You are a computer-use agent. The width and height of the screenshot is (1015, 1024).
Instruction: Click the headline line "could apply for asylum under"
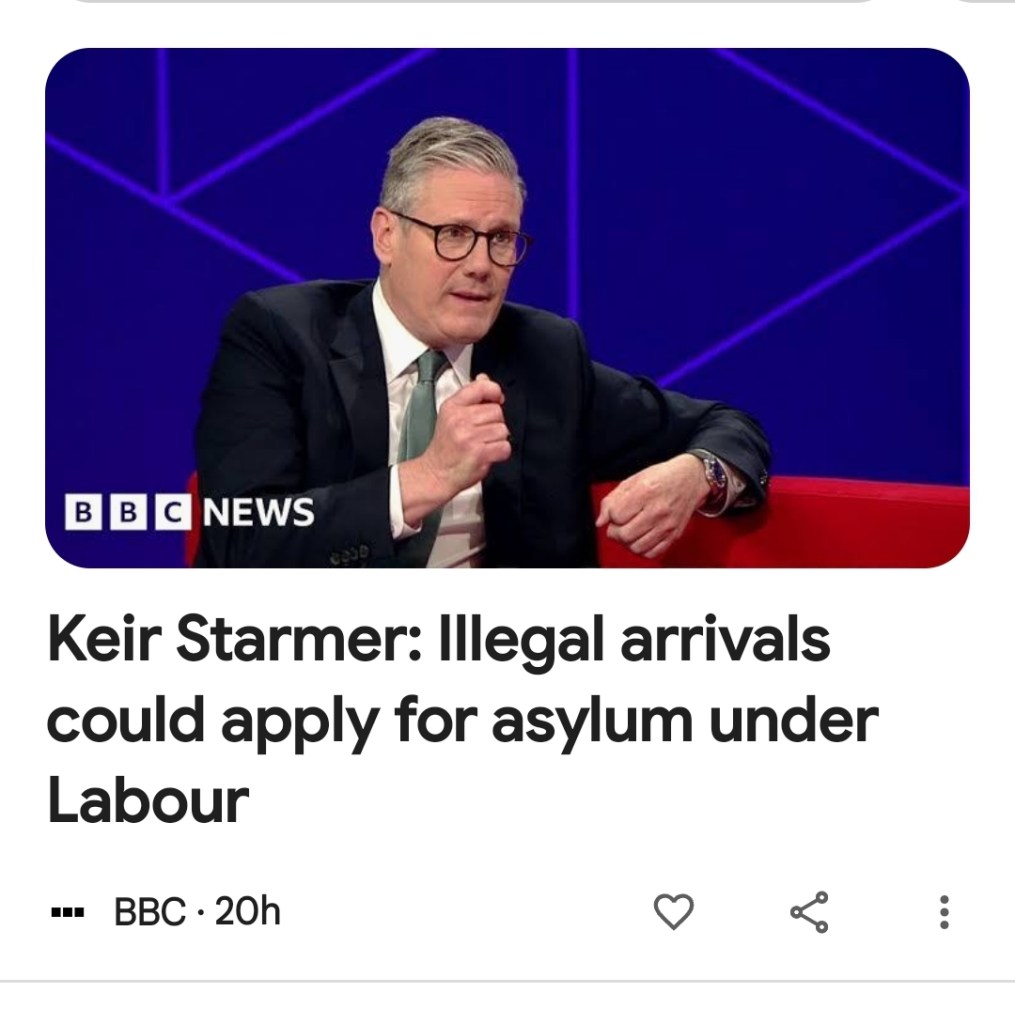pyautogui.click(x=463, y=722)
